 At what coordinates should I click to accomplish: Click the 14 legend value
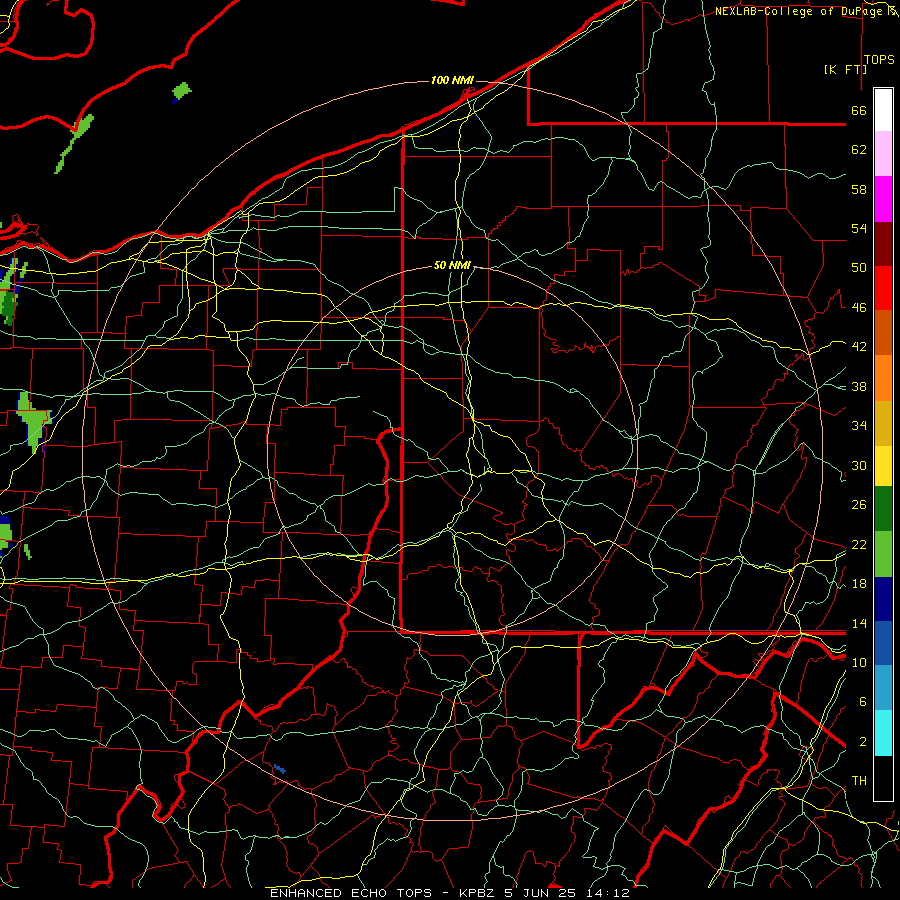pos(859,623)
